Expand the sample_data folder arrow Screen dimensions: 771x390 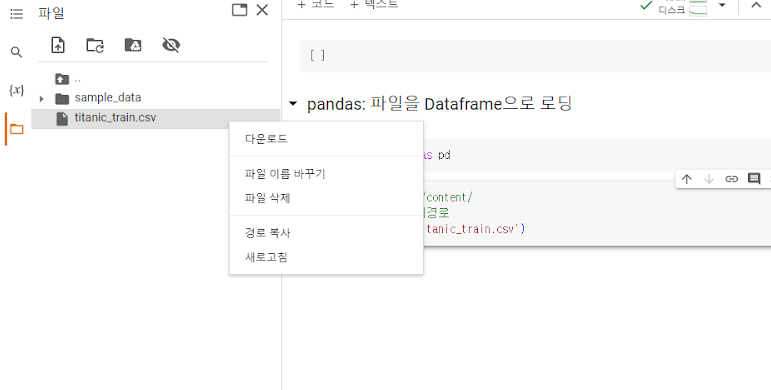pyautogui.click(x=41, y=98)
